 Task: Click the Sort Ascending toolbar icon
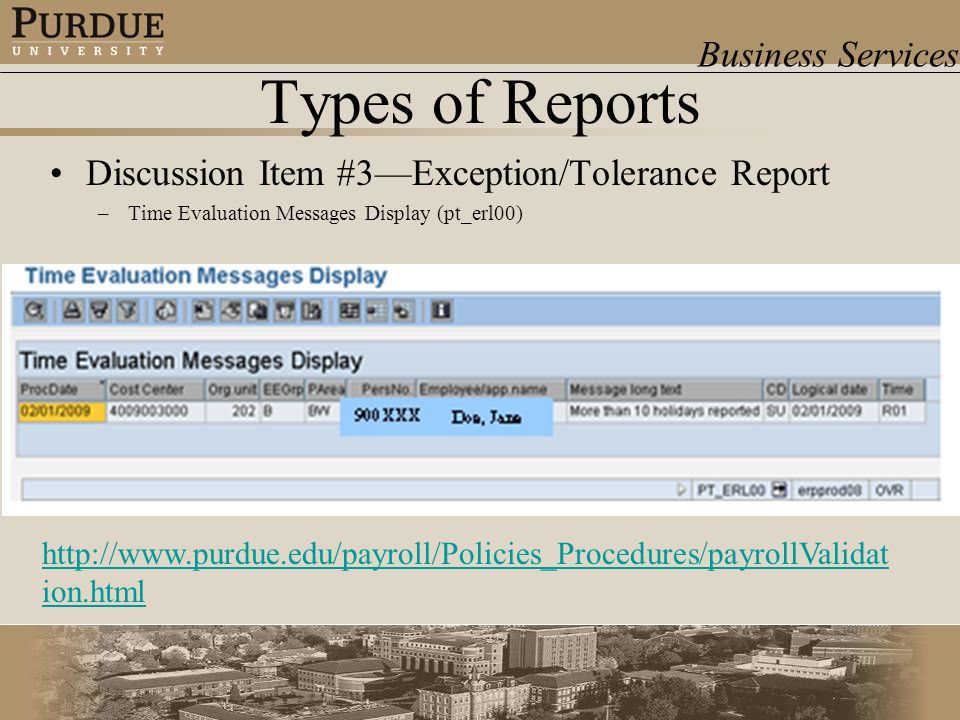pyautogui.click(x=72, y=311)
